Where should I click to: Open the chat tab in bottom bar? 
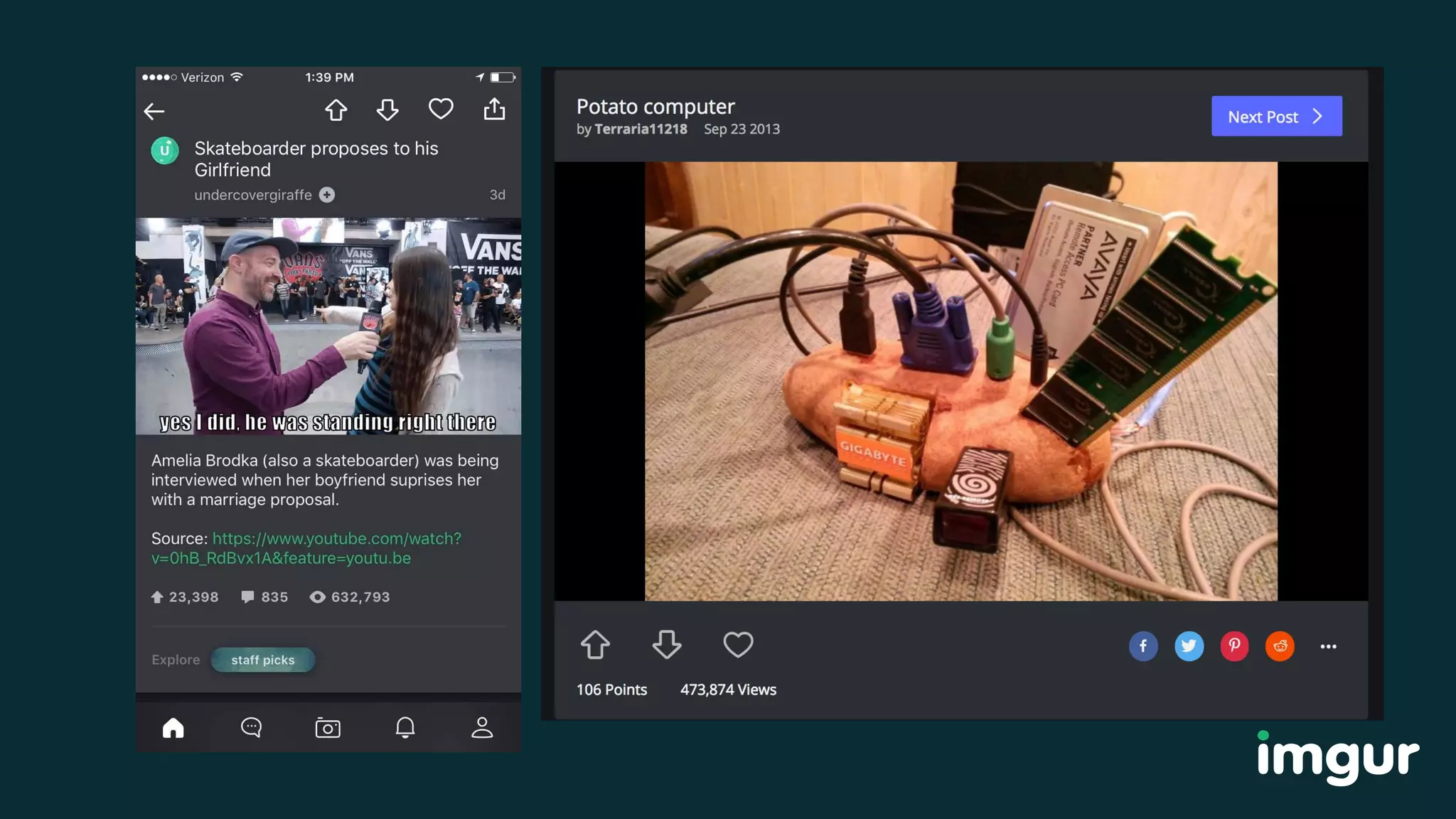pyautogui.click(x=251, y=727)
